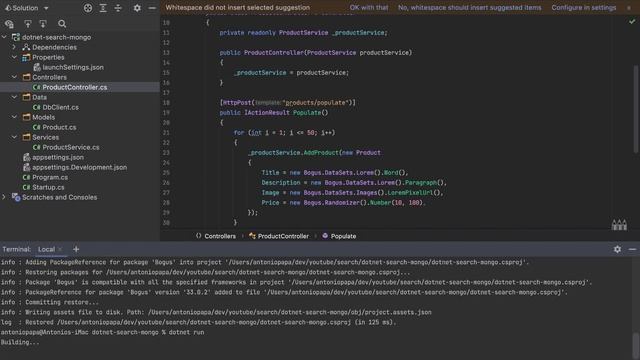This screenshot has height=360, width=640.
Task: Select the Local terminal tab
Action: [46, 249]
